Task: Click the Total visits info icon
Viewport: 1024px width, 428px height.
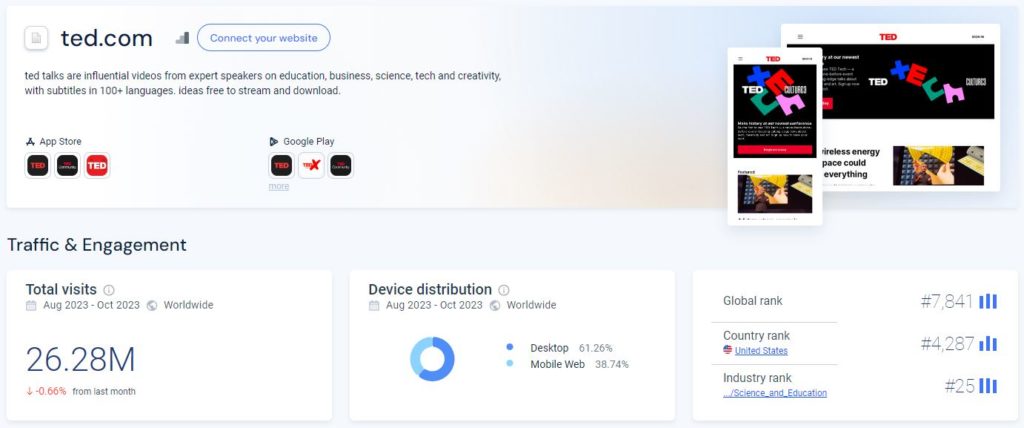Action: pos(109,290)
